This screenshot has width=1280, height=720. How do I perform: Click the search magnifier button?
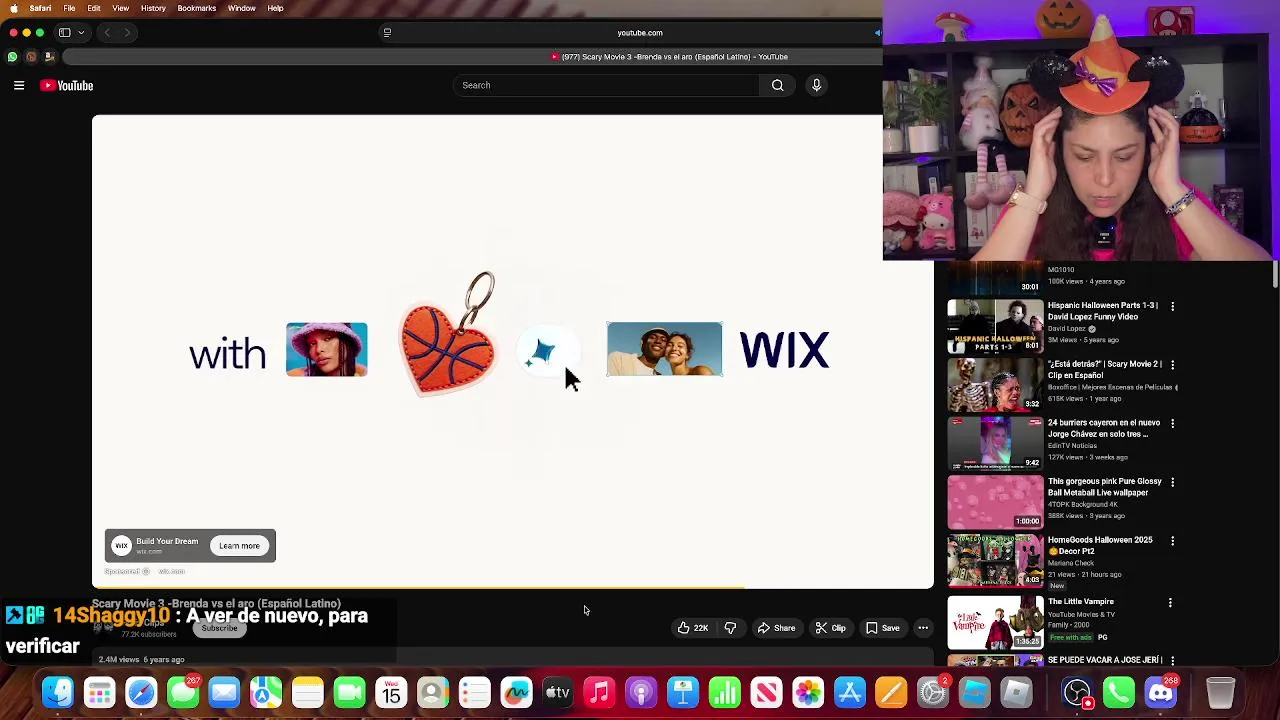(777, 85)
